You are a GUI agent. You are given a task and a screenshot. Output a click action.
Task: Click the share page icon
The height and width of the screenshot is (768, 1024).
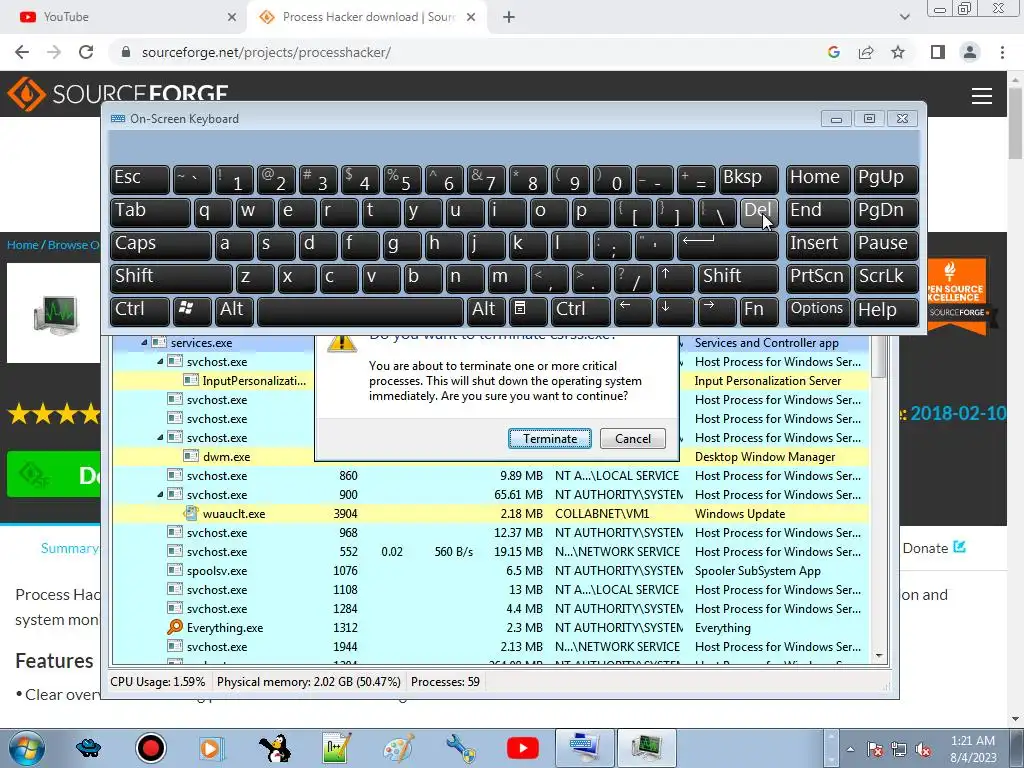(866, 52)
